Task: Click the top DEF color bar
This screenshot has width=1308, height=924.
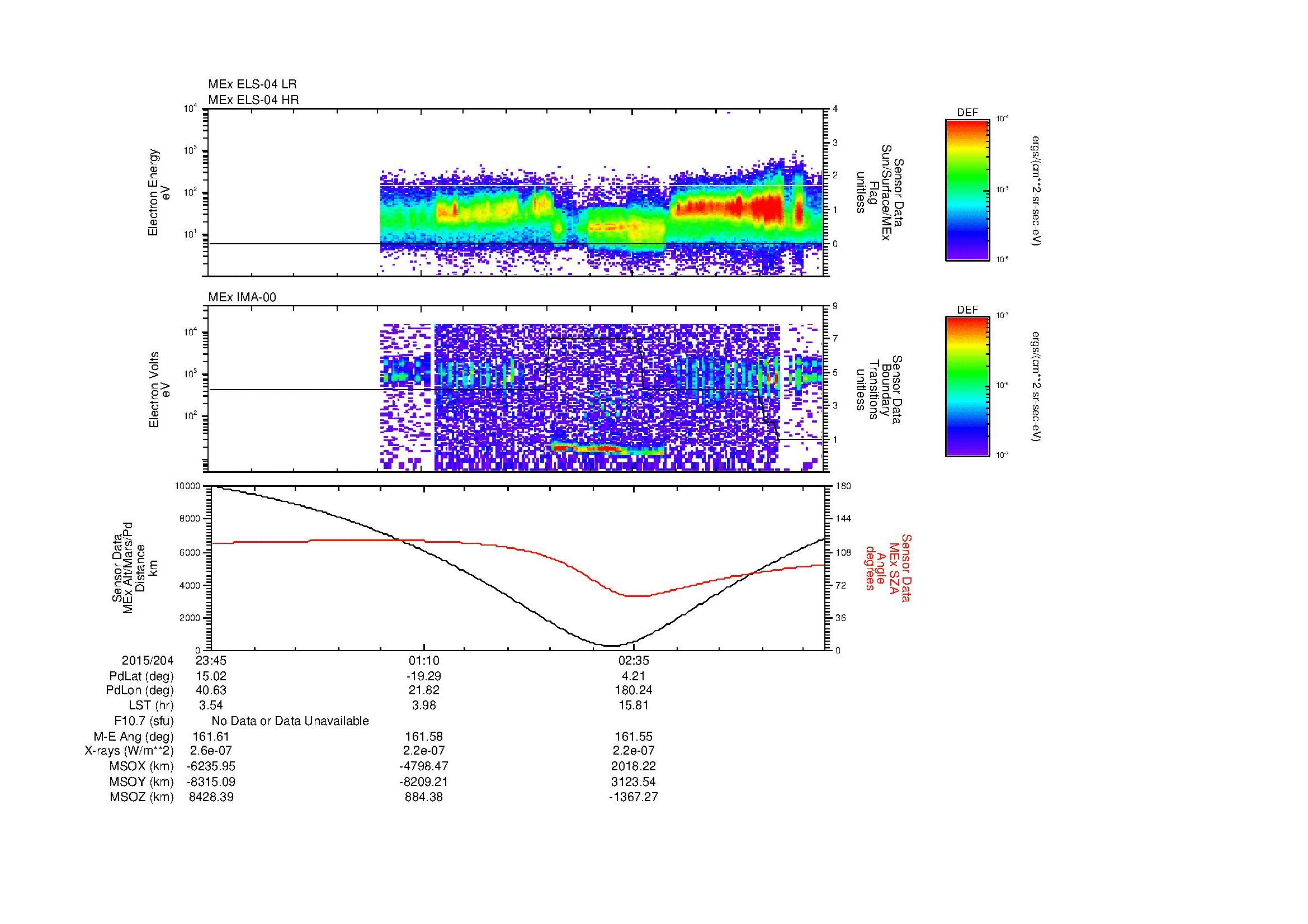Action: point(967,189)
